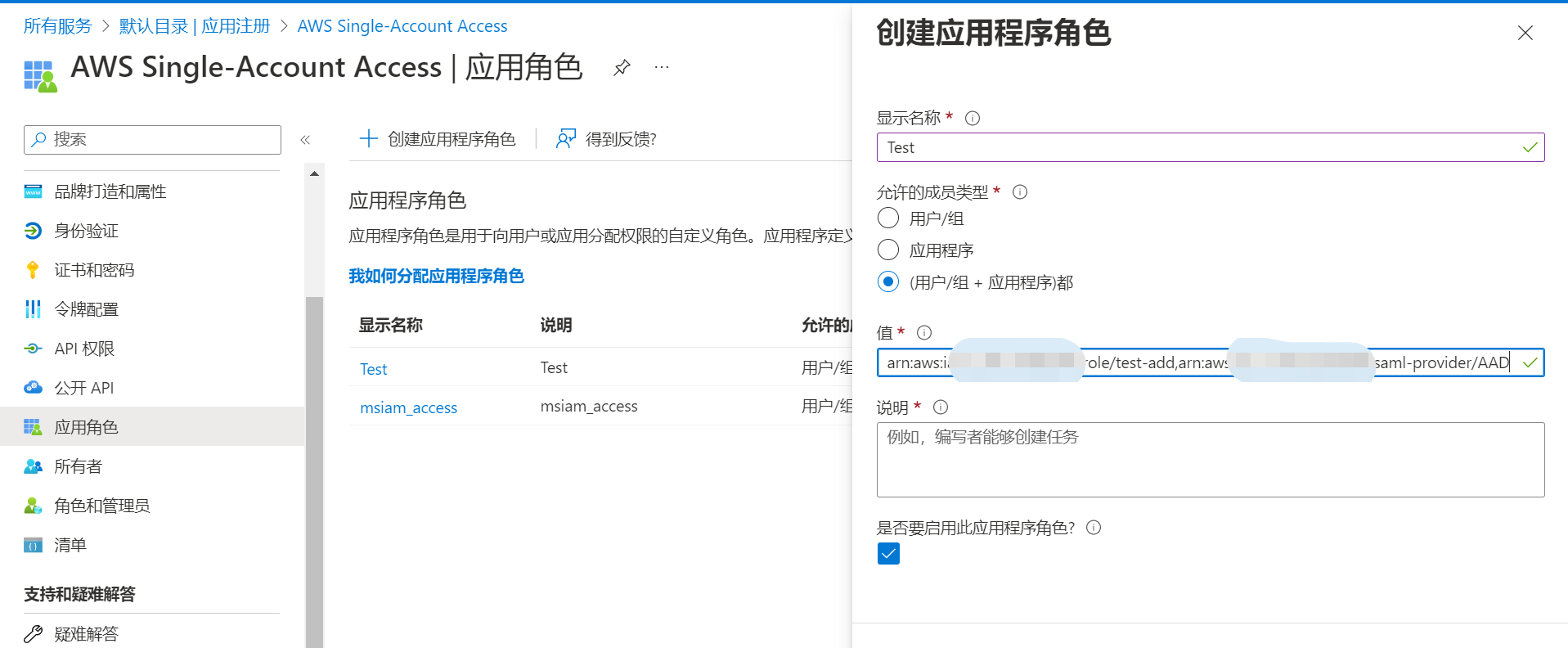
Task: Click the info icon next to 值
Action: pyautogui.click(x=924, y=332)
